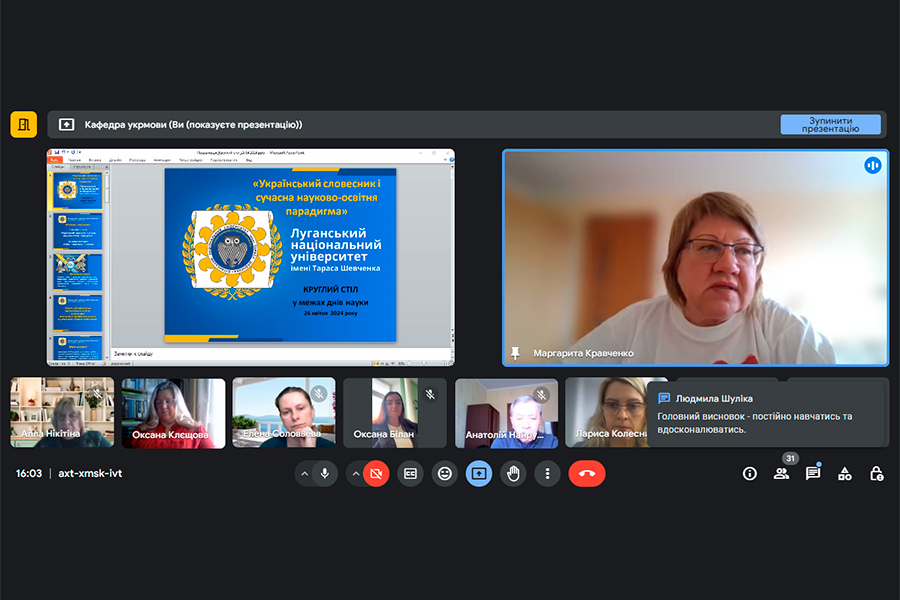Image resolution: width=900 pixels, height=600 pixels.
Task: Select Оксана Білан's video tile
Action: tap(395, 412)
